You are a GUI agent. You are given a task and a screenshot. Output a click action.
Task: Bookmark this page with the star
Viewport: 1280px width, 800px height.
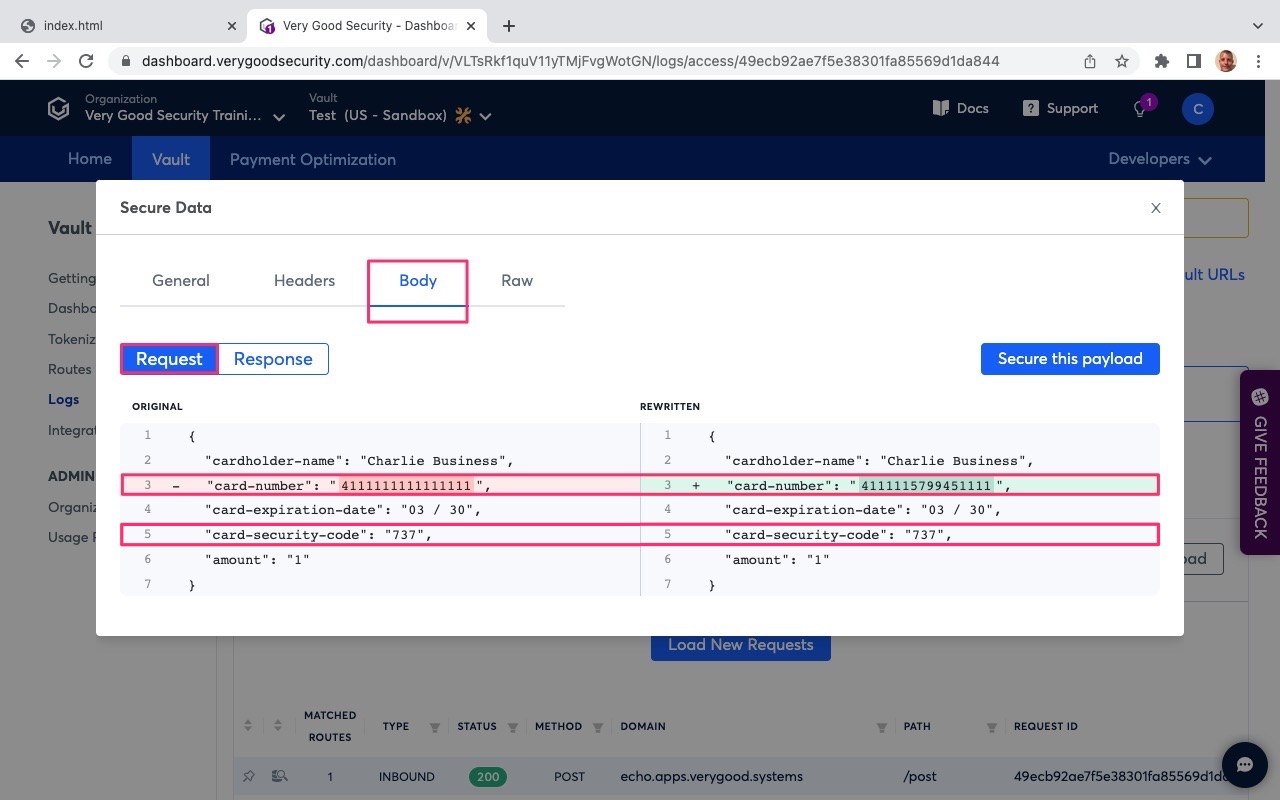(x=1122, y=61)
